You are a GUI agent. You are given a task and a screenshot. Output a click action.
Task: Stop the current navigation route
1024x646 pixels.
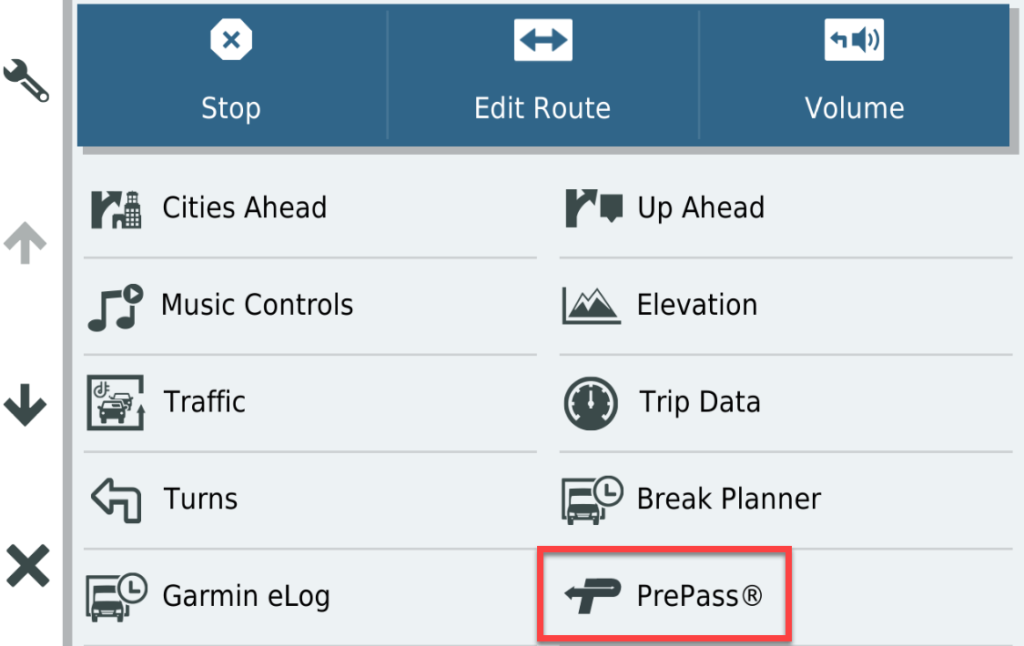pyautogui.click(x=231, y=75)
